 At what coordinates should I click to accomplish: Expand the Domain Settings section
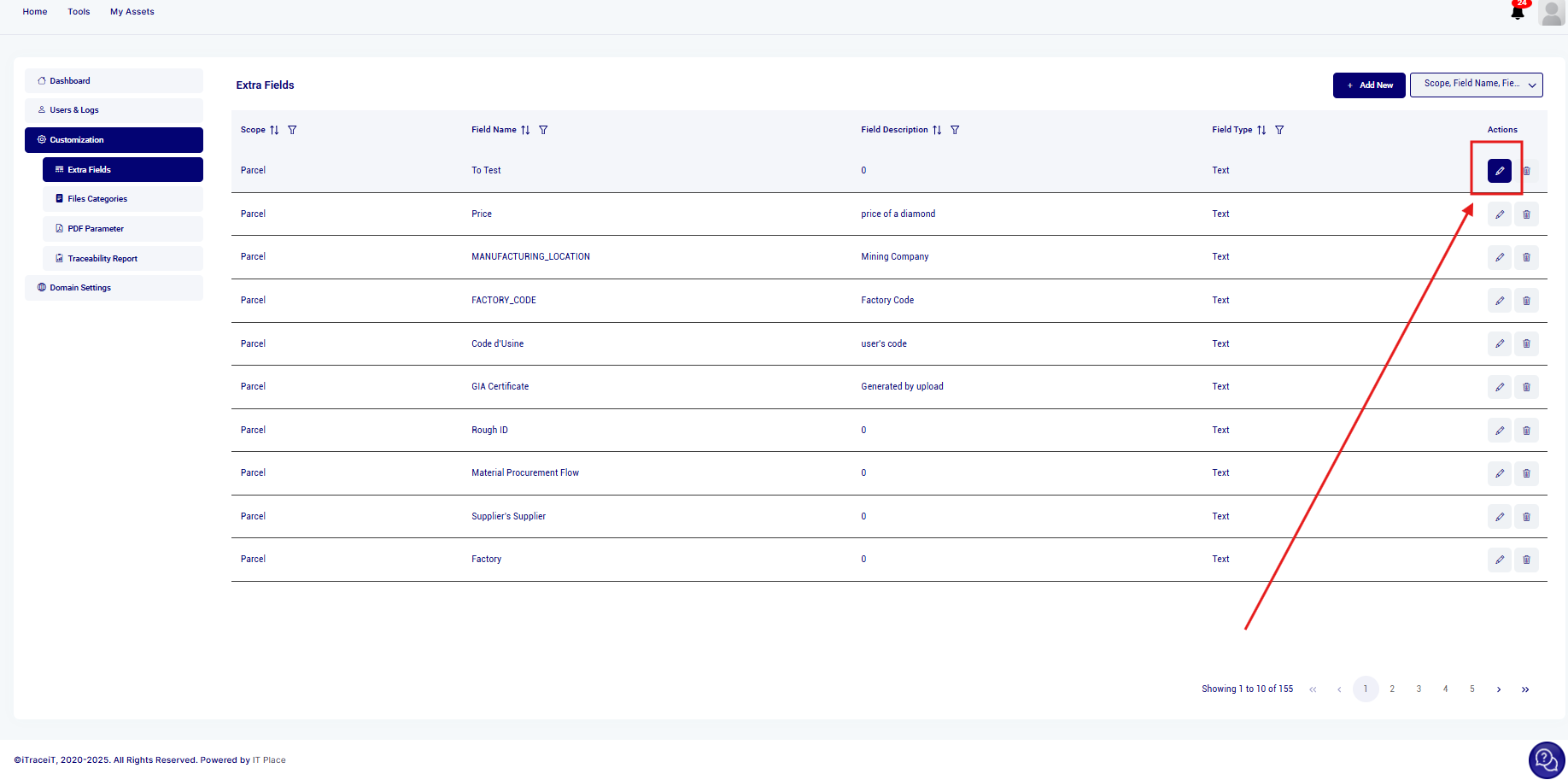click(114, 288)
